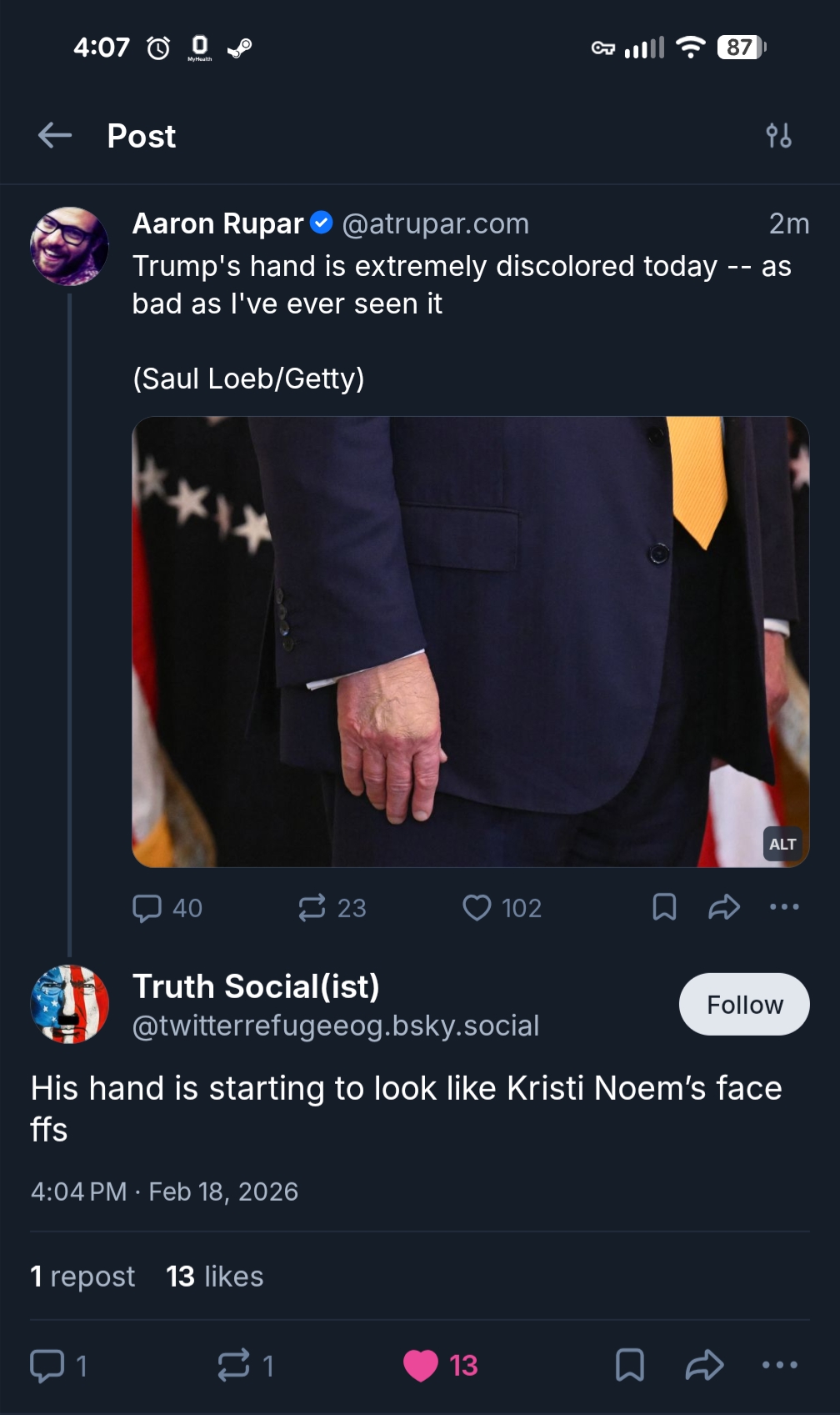The image size is (840, 1415).
Task: Unlike the post with pink heart
Action: (x=421, y=1365)
